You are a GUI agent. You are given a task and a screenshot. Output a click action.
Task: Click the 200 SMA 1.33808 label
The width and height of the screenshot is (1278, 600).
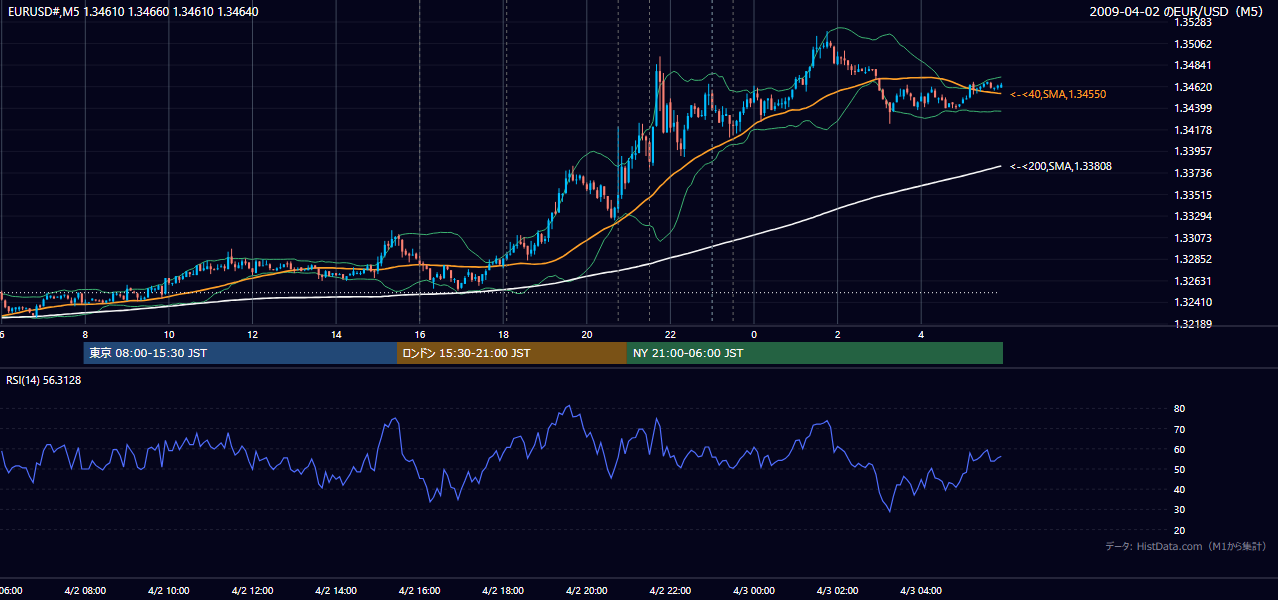[1061, 167]
